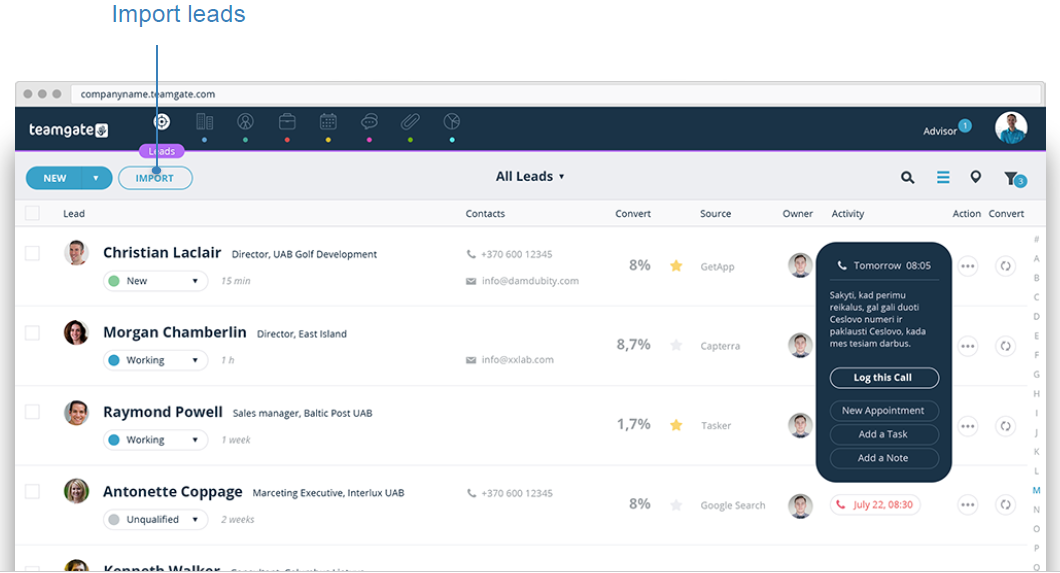Open the paperclip Files icon

410,122
